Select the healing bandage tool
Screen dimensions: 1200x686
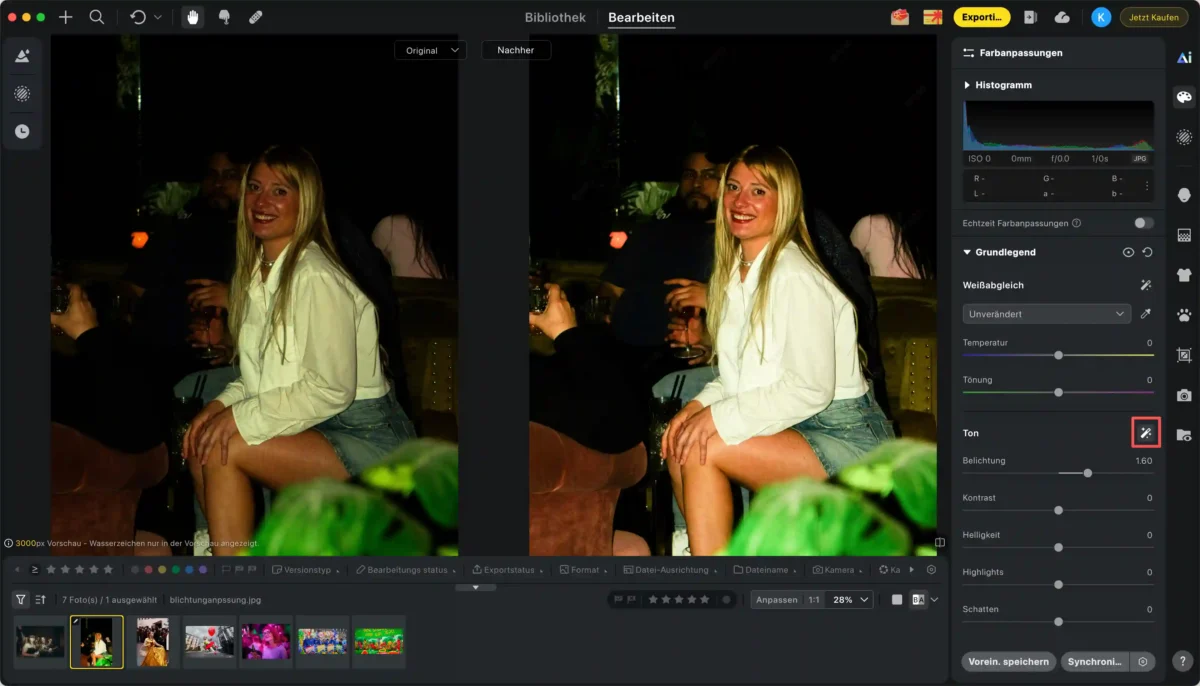point(255,17)
